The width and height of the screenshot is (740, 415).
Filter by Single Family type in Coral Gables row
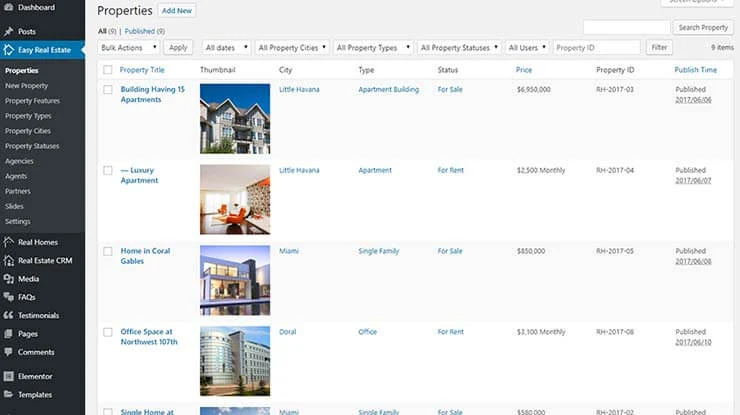tap(378, 251)
